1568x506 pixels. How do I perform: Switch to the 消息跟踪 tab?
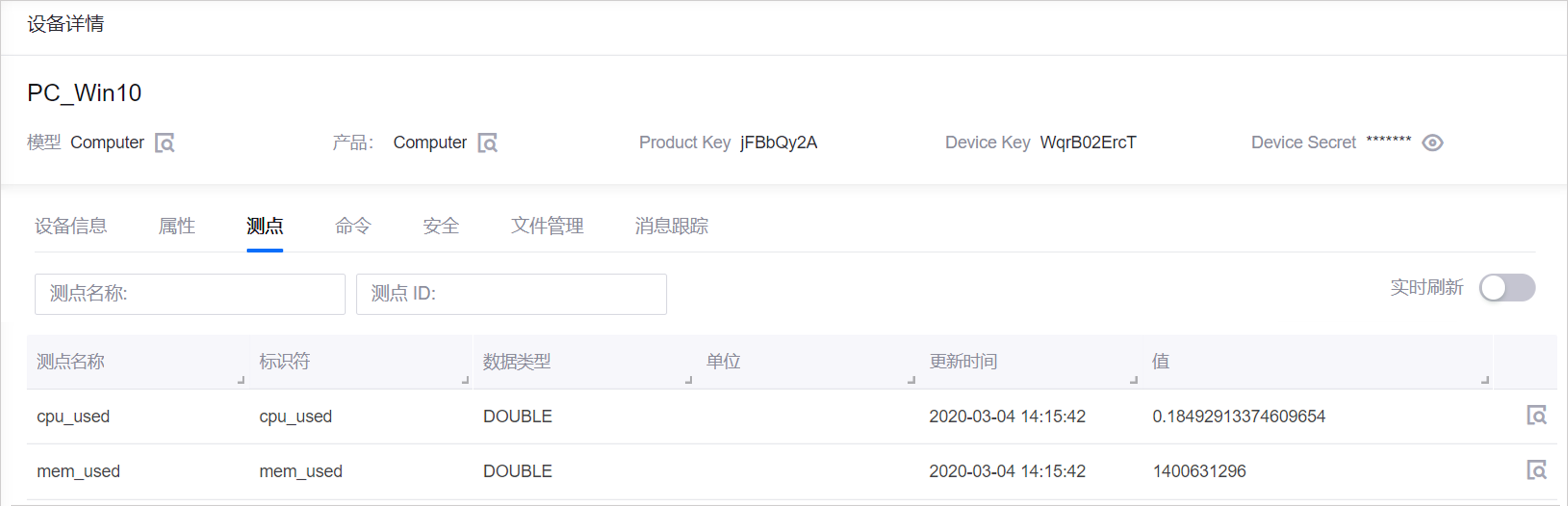pyautogui.click(x=671, y=226)
